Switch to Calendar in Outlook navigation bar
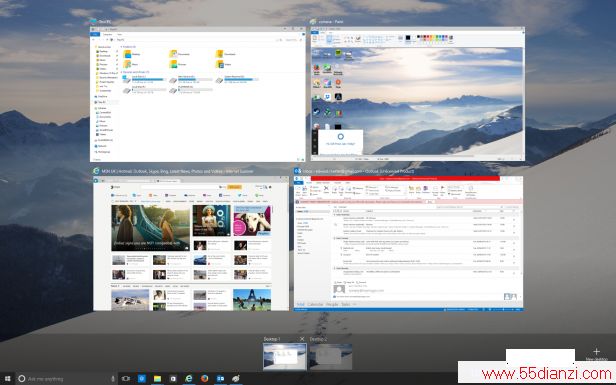616x385 pixels. 315,304
